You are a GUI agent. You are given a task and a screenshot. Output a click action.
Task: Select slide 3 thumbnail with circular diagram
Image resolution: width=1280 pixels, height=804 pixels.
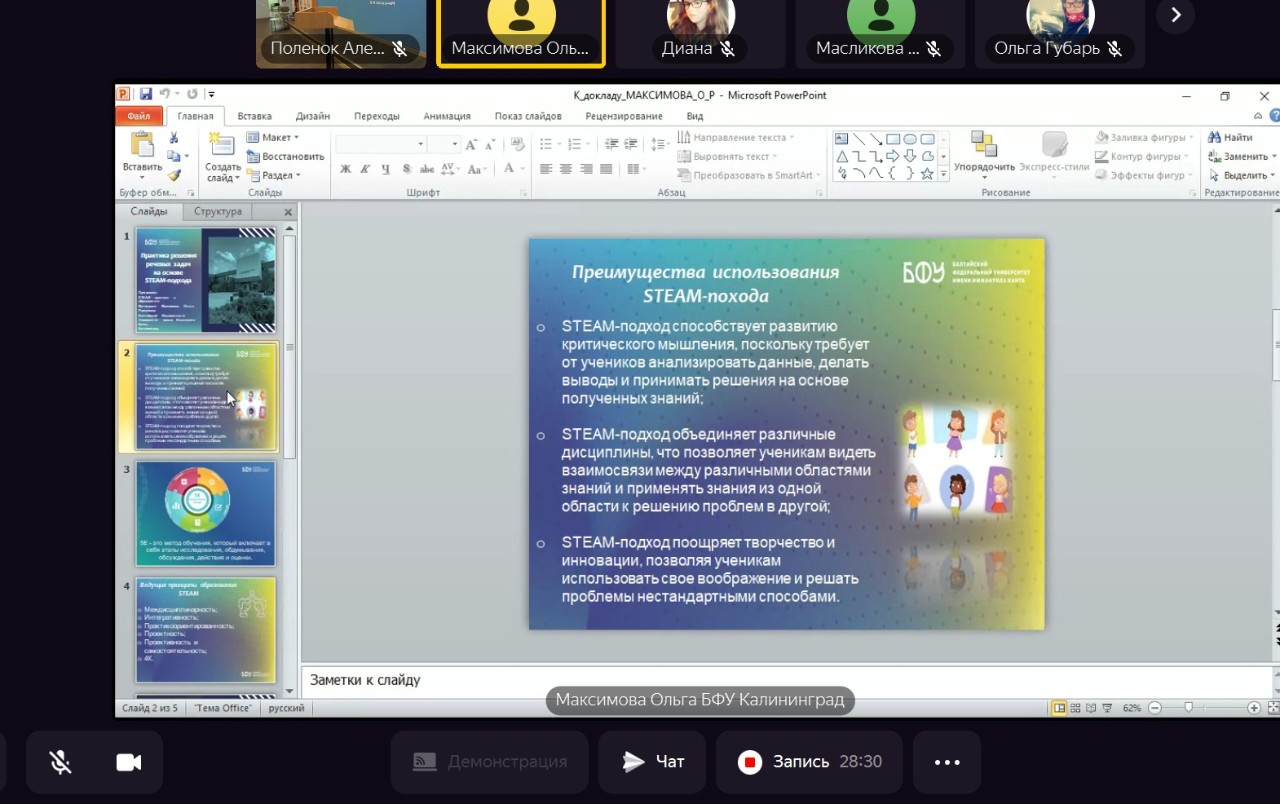205,512
